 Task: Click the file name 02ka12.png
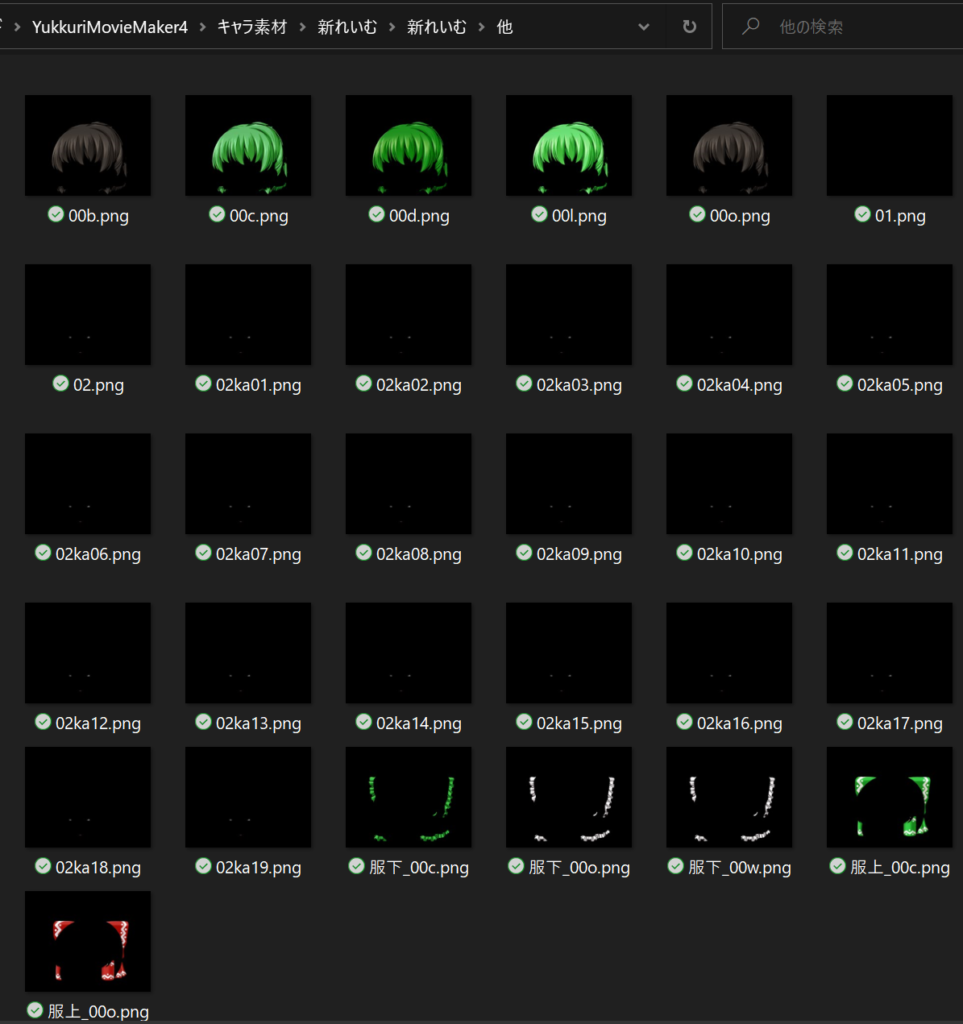coord(98,724)
